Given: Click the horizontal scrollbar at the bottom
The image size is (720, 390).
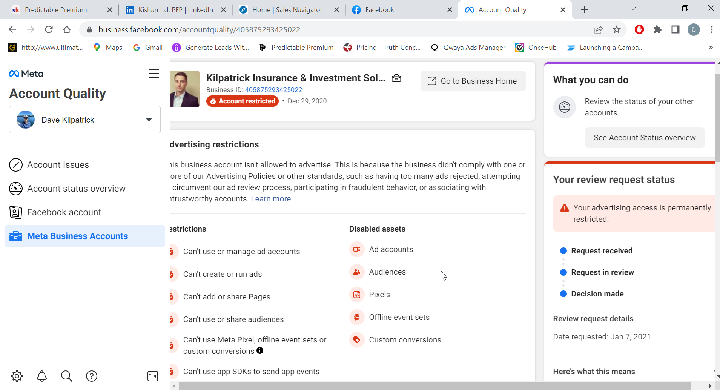Looking at the screenshot, I should (x=434, y=386).
